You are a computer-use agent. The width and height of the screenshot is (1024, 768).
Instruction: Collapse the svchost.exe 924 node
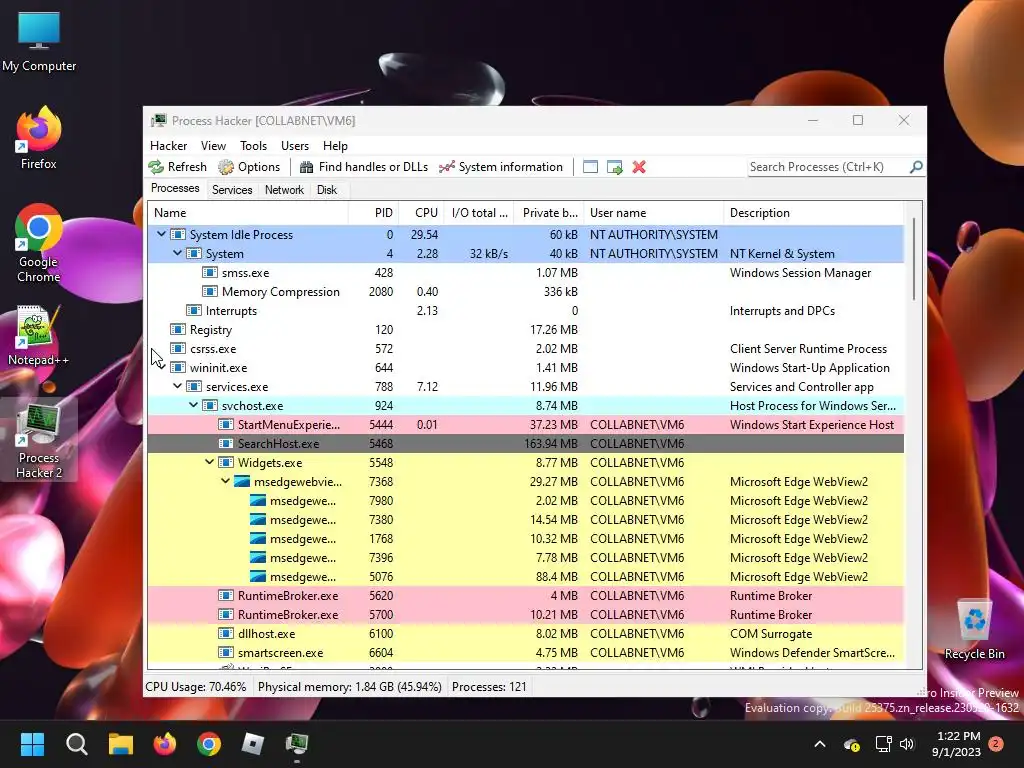[193, 405]
